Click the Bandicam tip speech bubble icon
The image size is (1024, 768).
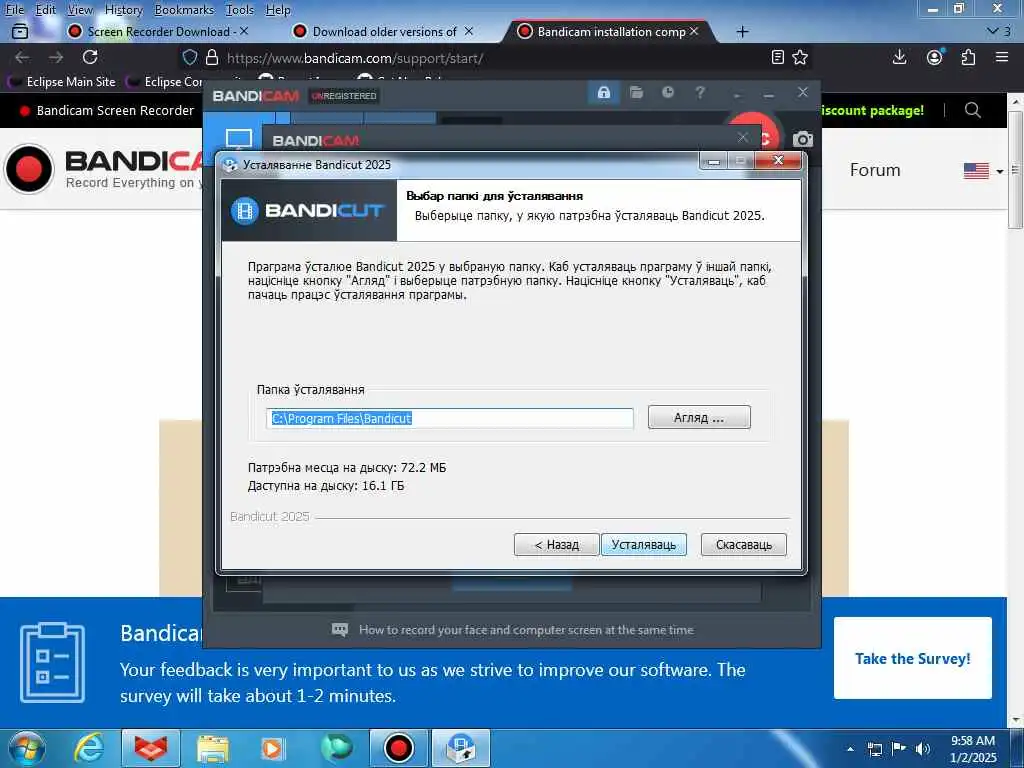click(340, 630)
